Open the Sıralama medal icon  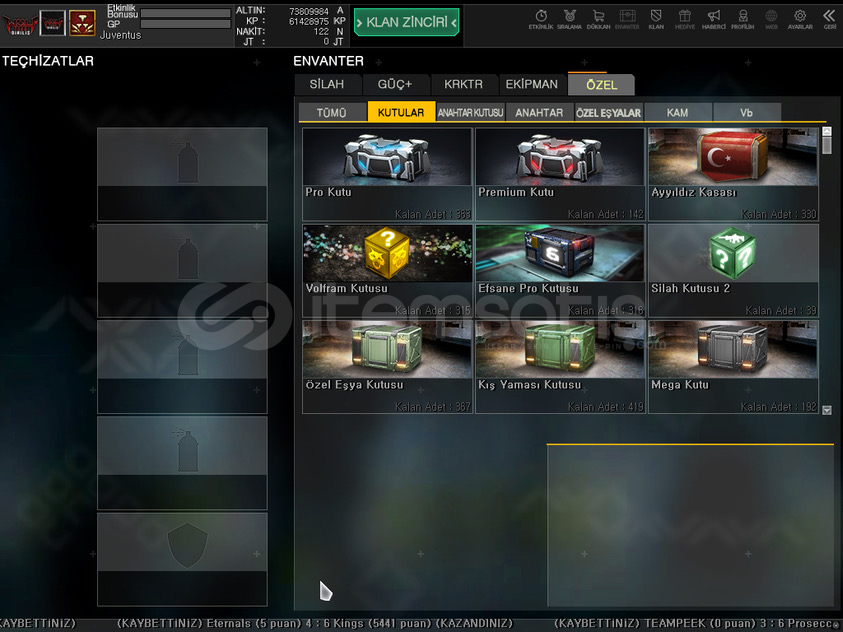(x=569, y=19)
